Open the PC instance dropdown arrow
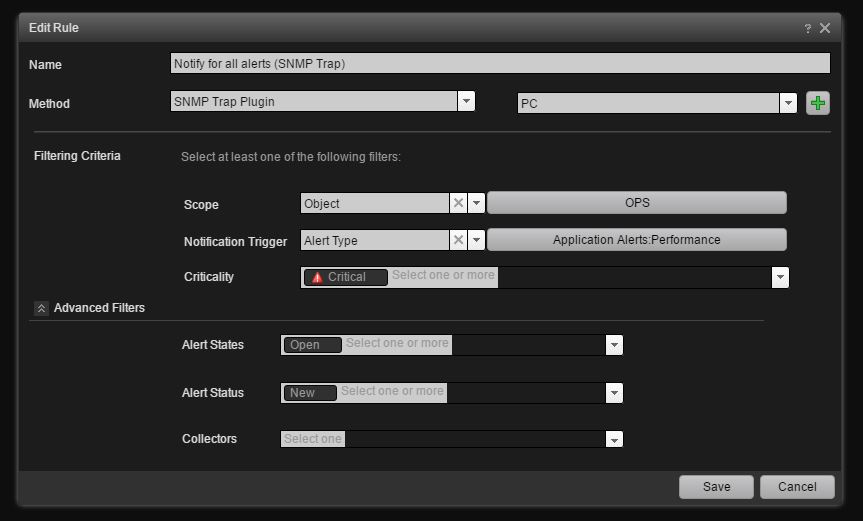 (x=788, y=103)
